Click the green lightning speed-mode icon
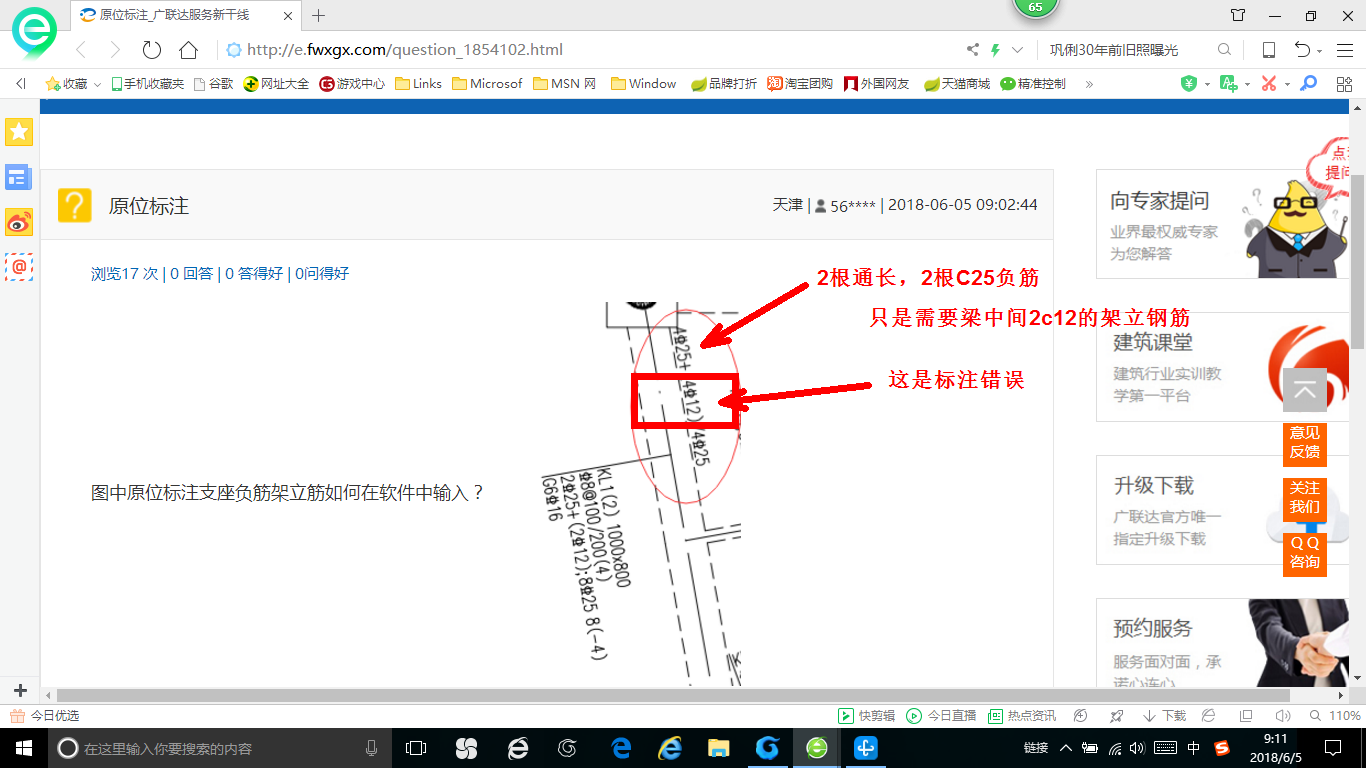 pos(995,50)
